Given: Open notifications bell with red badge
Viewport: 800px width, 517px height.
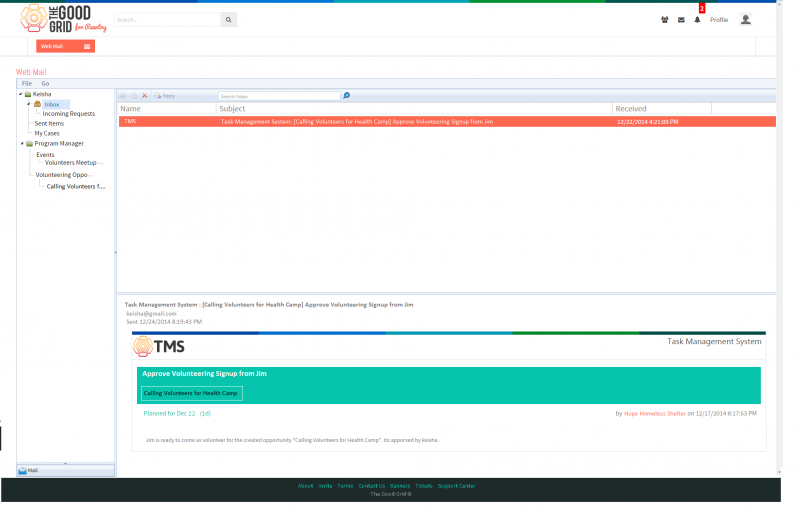Looking at the screenshot, I should tap(697, 20).
